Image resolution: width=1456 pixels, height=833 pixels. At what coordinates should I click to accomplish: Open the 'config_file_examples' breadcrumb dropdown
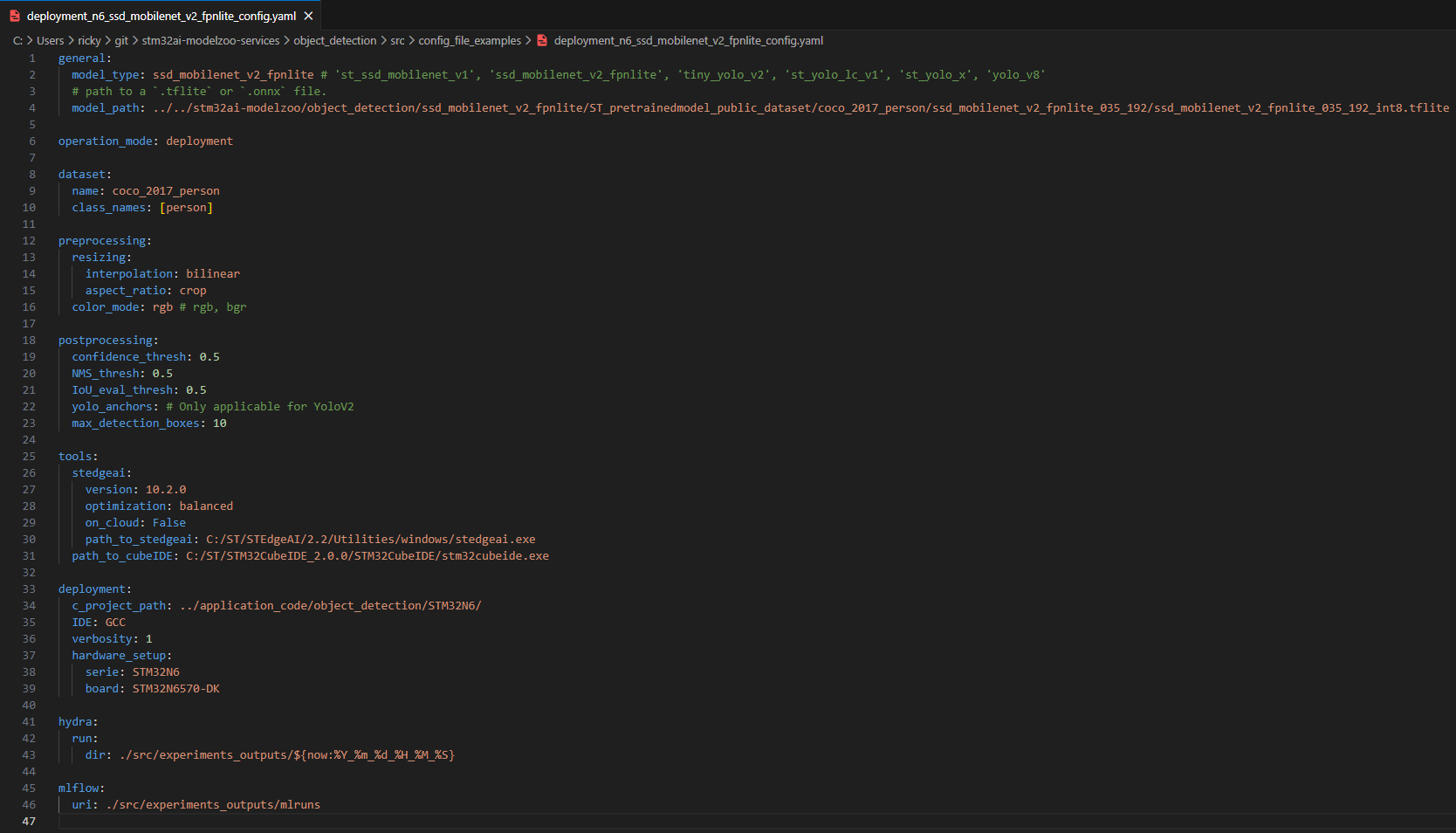[470, 40]
